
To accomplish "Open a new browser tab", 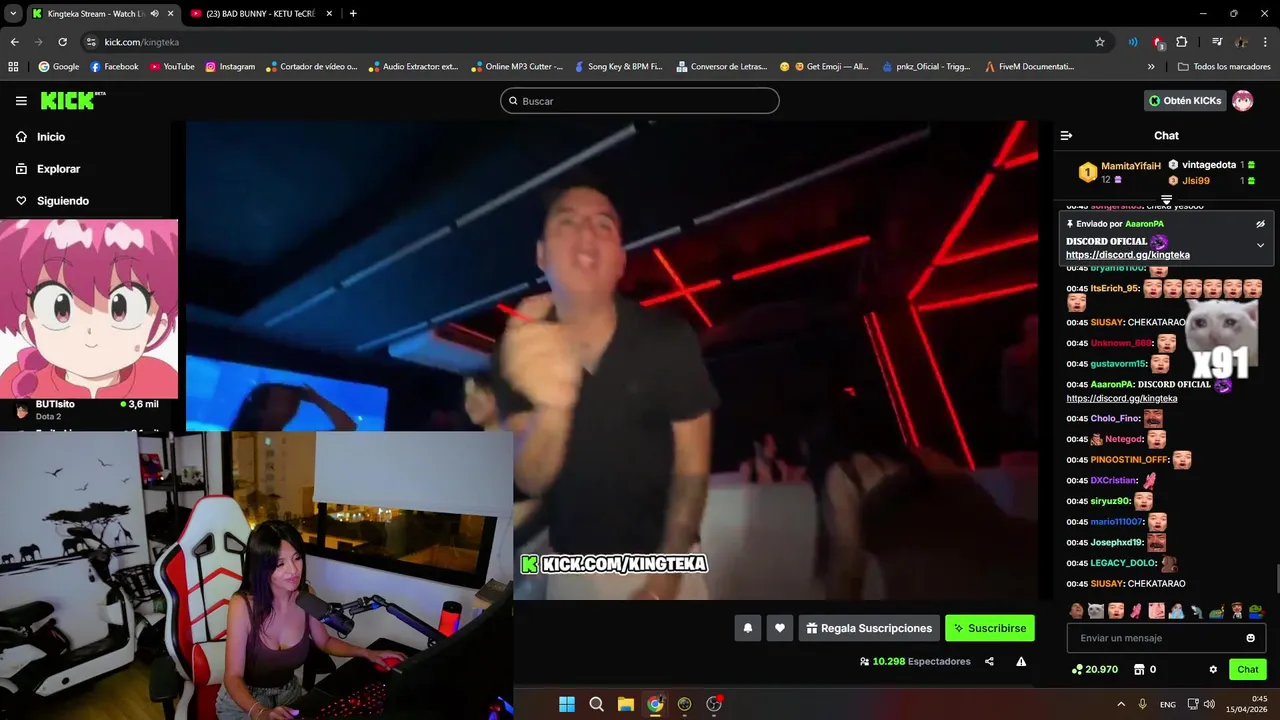I will pyautogui.click(x=353, y=13).
